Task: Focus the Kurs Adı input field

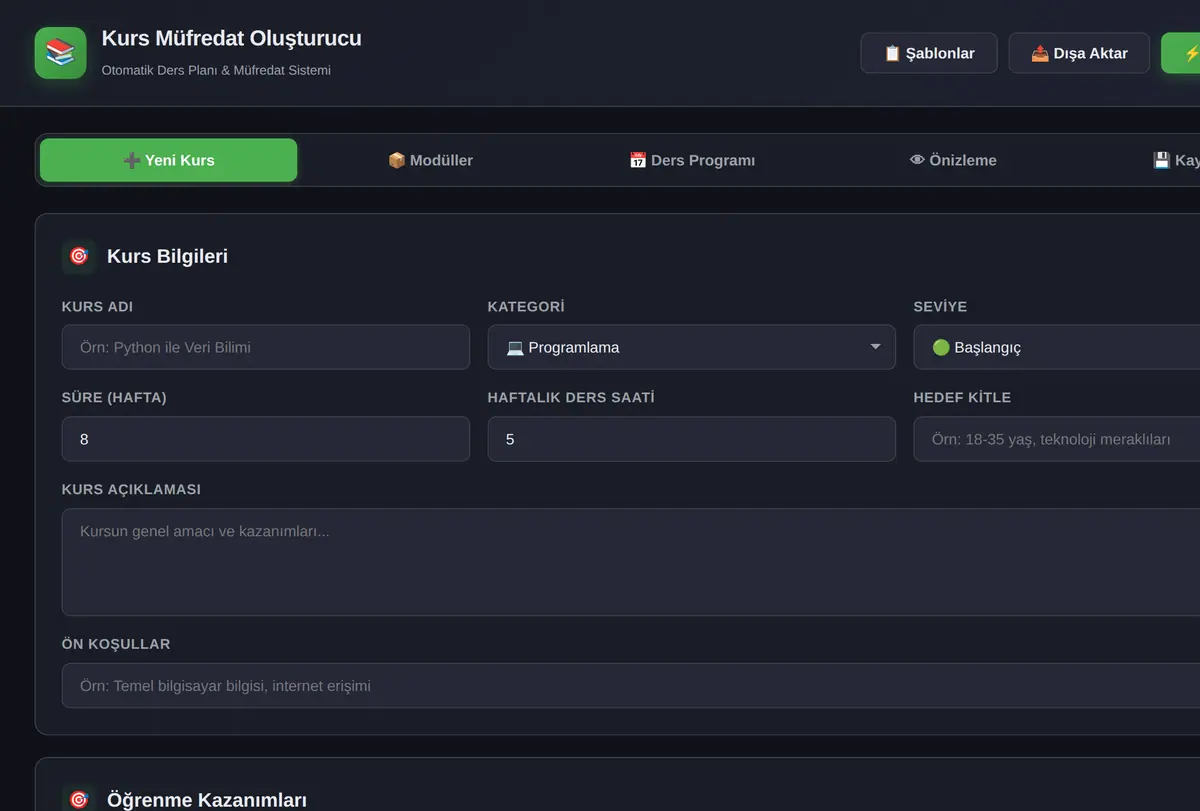Action: click(x=266, y=347)
